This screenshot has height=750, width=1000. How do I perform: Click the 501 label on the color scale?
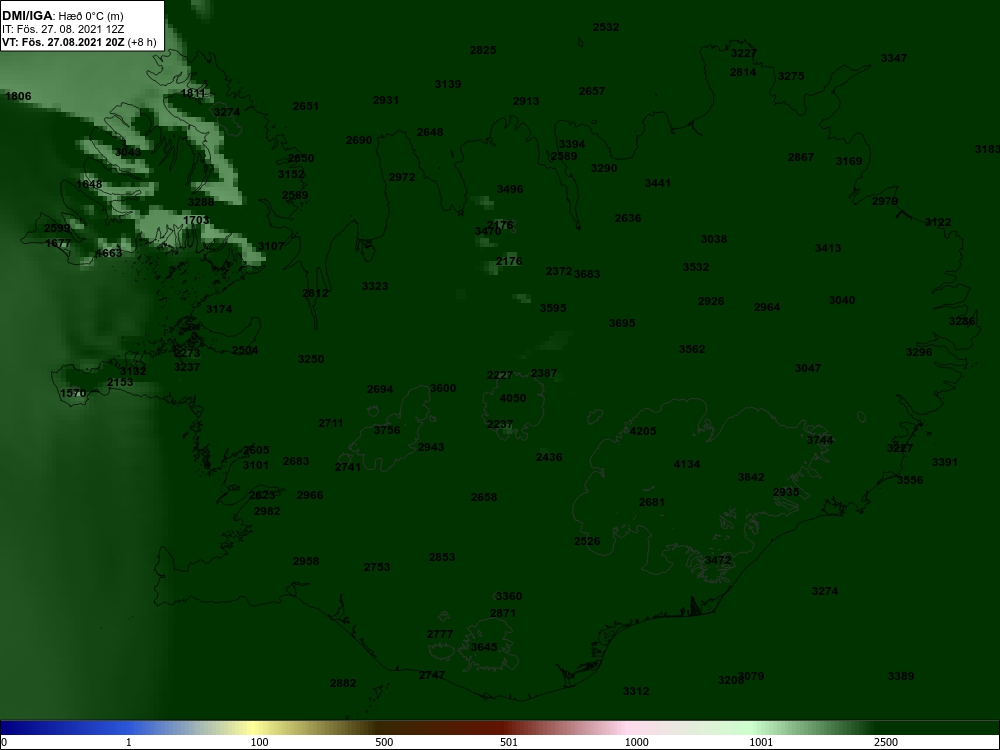click(x=509, y=742)
